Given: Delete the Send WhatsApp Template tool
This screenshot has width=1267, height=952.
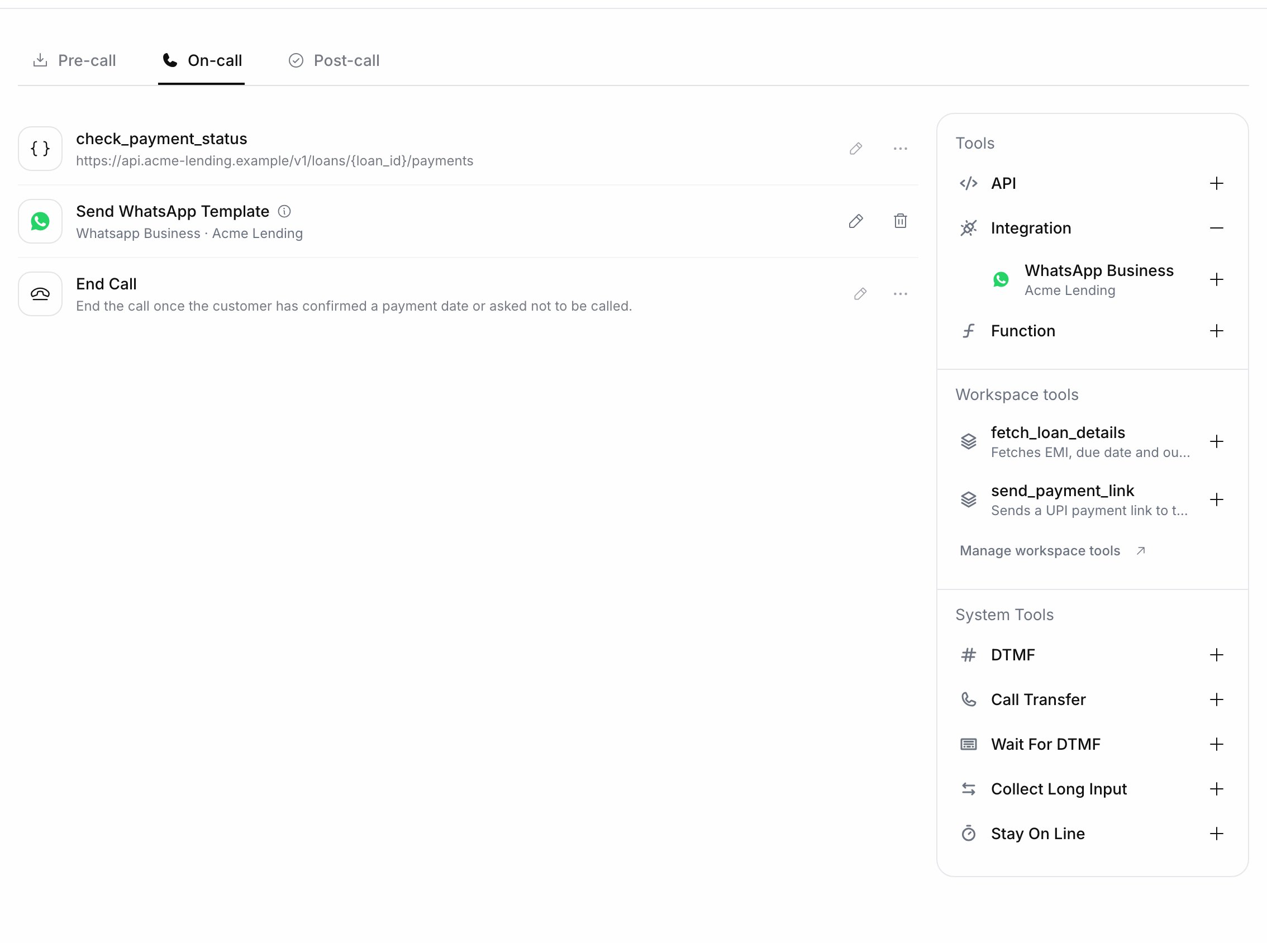Looking at the screenshot, I should pos(901,221).
